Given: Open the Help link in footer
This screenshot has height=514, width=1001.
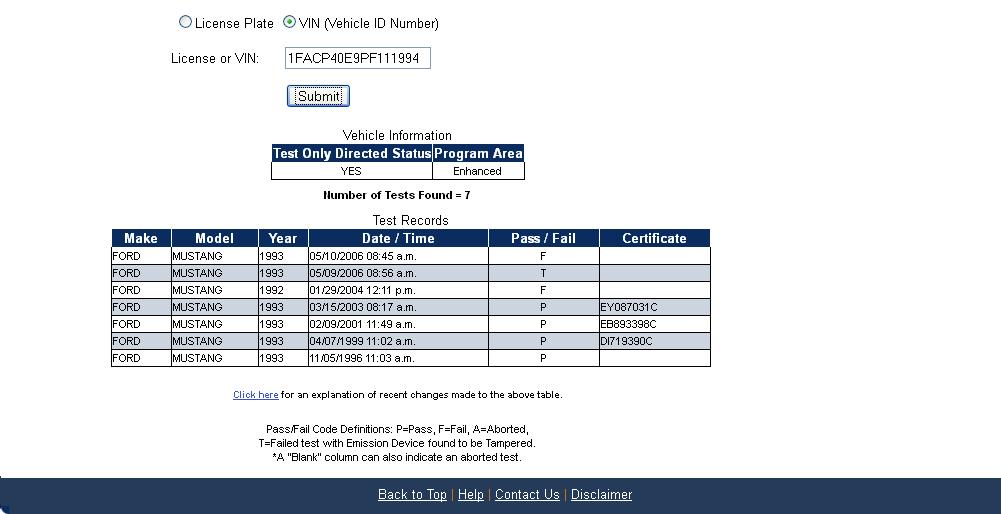Looking at the screenshot, I should 470,495.
